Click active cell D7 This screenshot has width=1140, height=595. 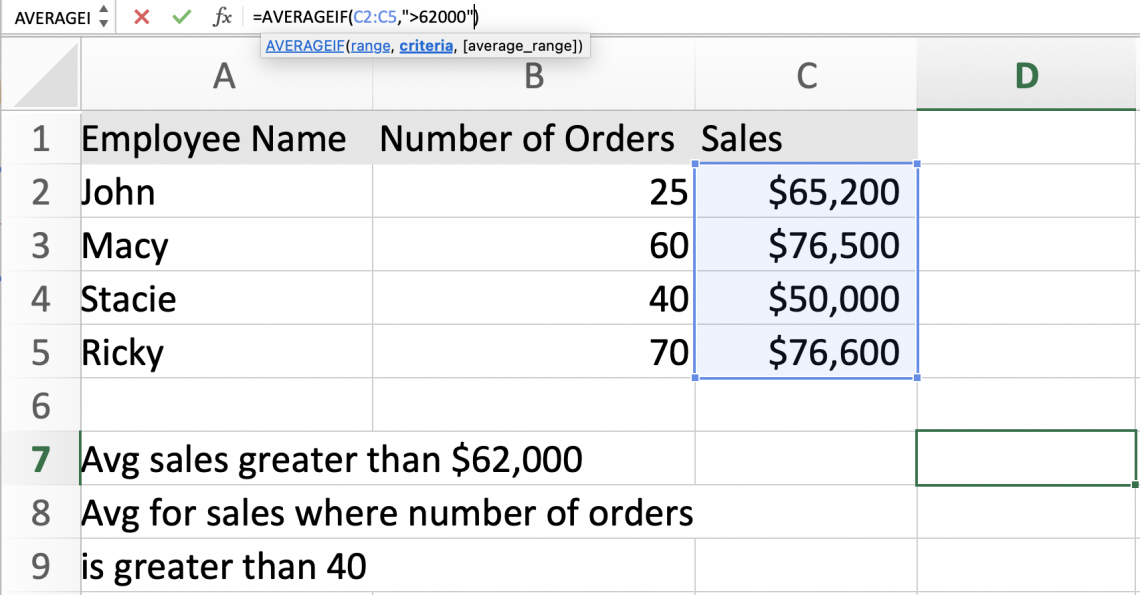pos(1027,459)
